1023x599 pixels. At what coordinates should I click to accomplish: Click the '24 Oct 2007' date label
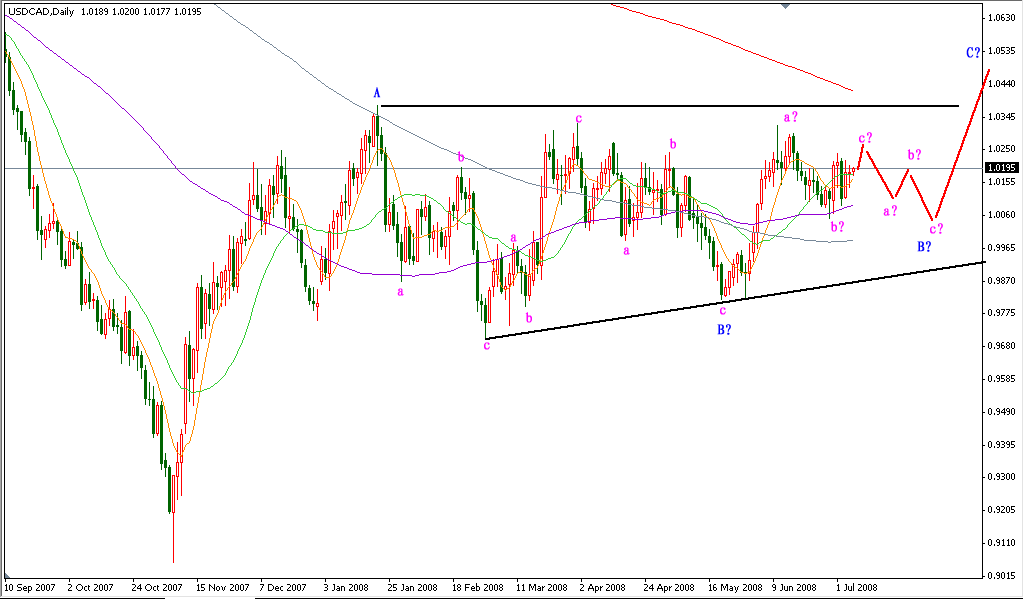[x=157, y=587]
